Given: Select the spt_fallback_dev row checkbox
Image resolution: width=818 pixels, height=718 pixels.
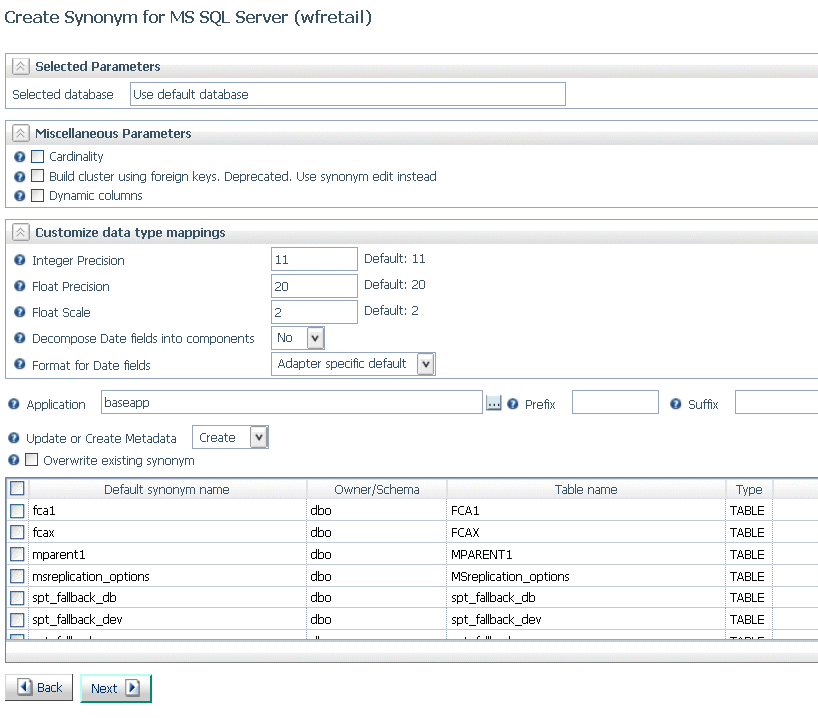Looking at the screenshot, I should click(17, 619).
